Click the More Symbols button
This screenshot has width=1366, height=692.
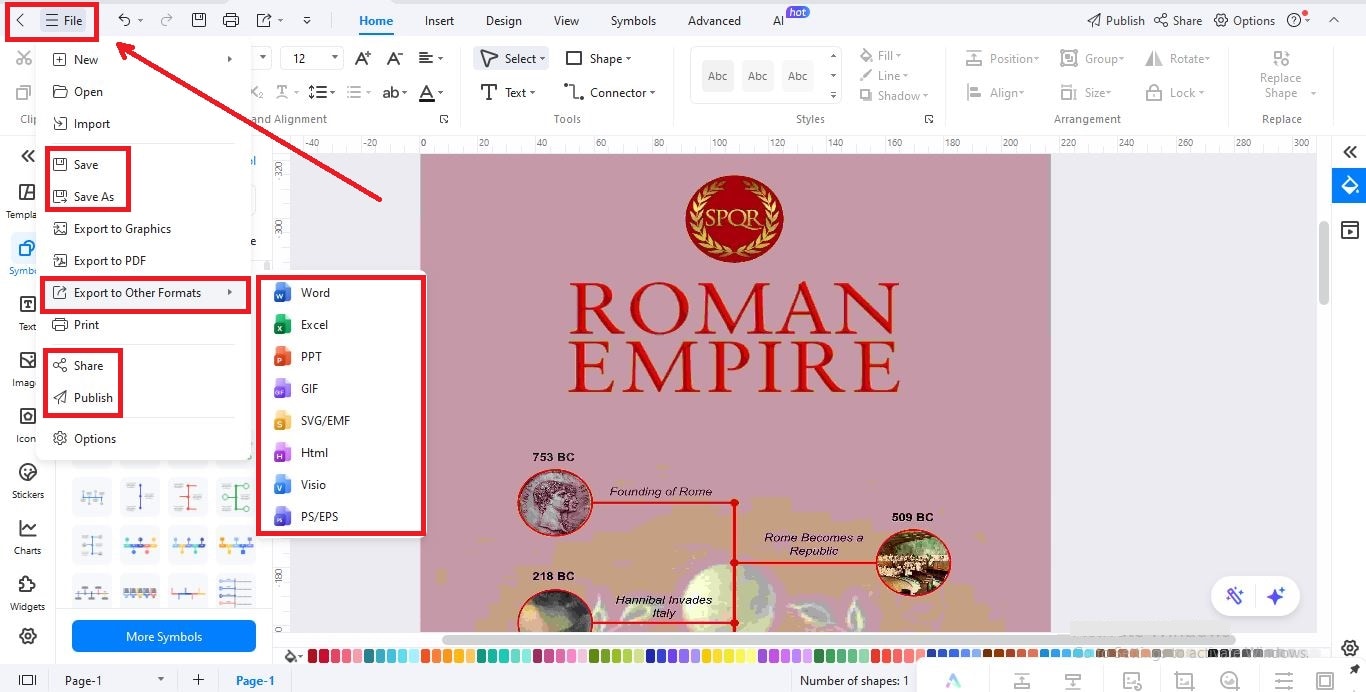164,637
